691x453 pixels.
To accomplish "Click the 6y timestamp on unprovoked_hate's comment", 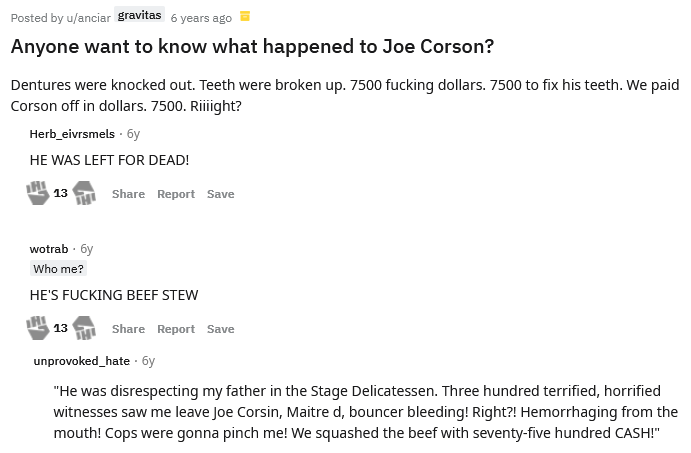I will click(x=148, y=360).
